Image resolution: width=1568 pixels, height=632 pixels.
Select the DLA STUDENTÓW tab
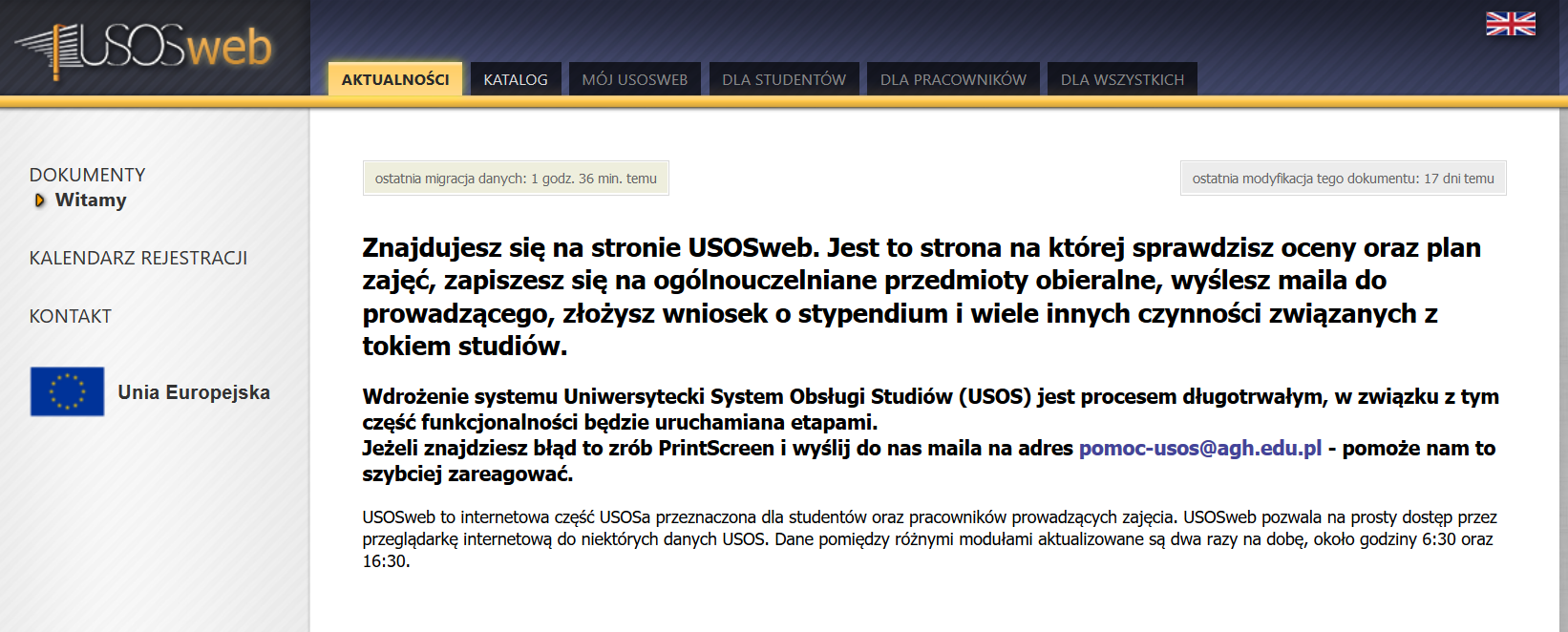[x=784, y=79]
